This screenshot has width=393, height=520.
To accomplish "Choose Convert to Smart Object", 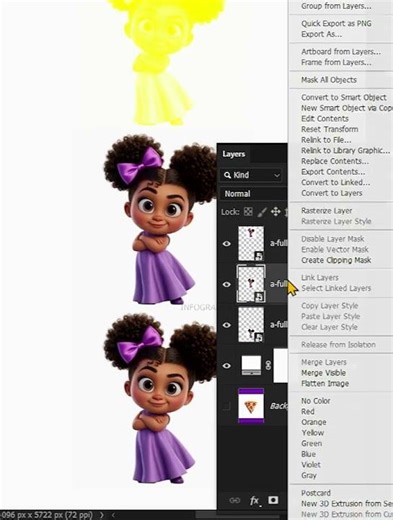I will [x=344, y=97].
